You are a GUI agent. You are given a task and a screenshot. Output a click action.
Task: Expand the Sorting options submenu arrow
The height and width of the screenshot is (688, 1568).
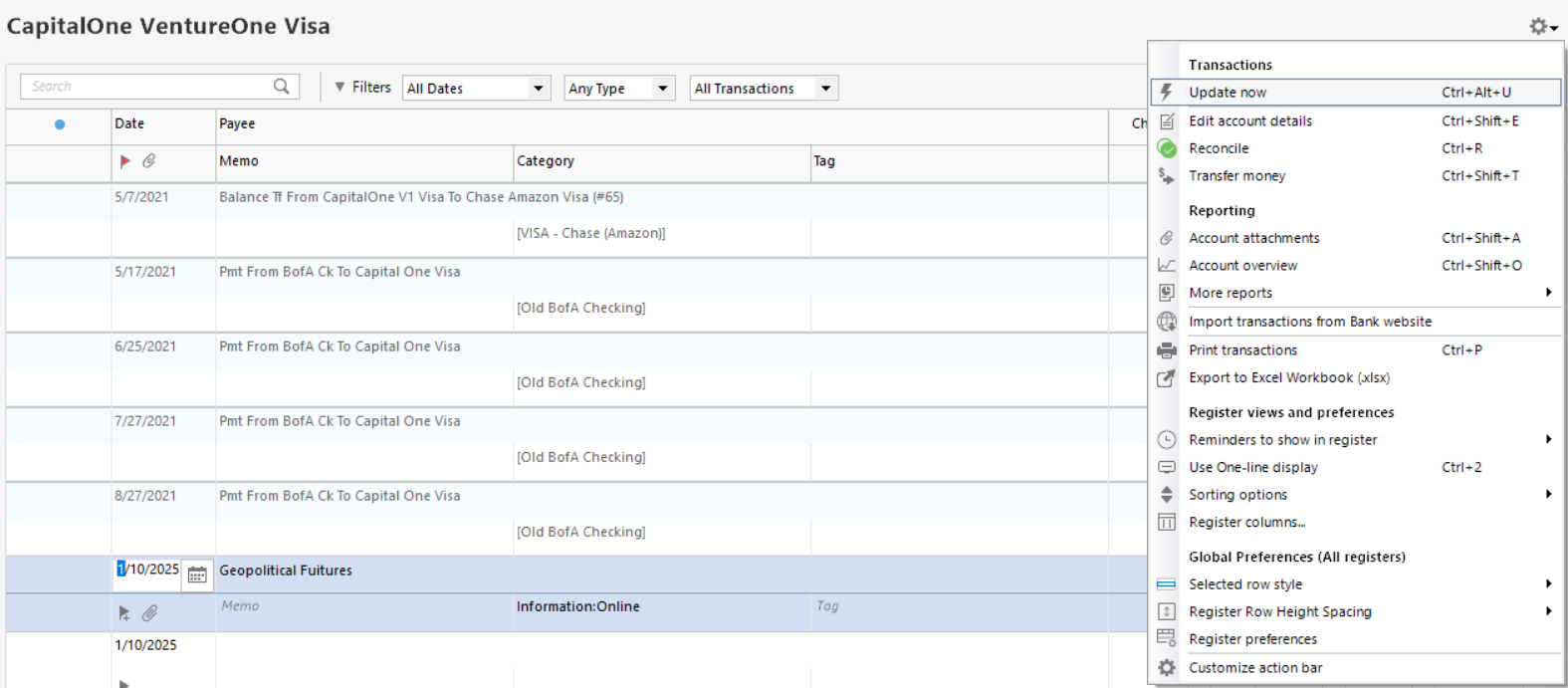[x=1548, y=495]
